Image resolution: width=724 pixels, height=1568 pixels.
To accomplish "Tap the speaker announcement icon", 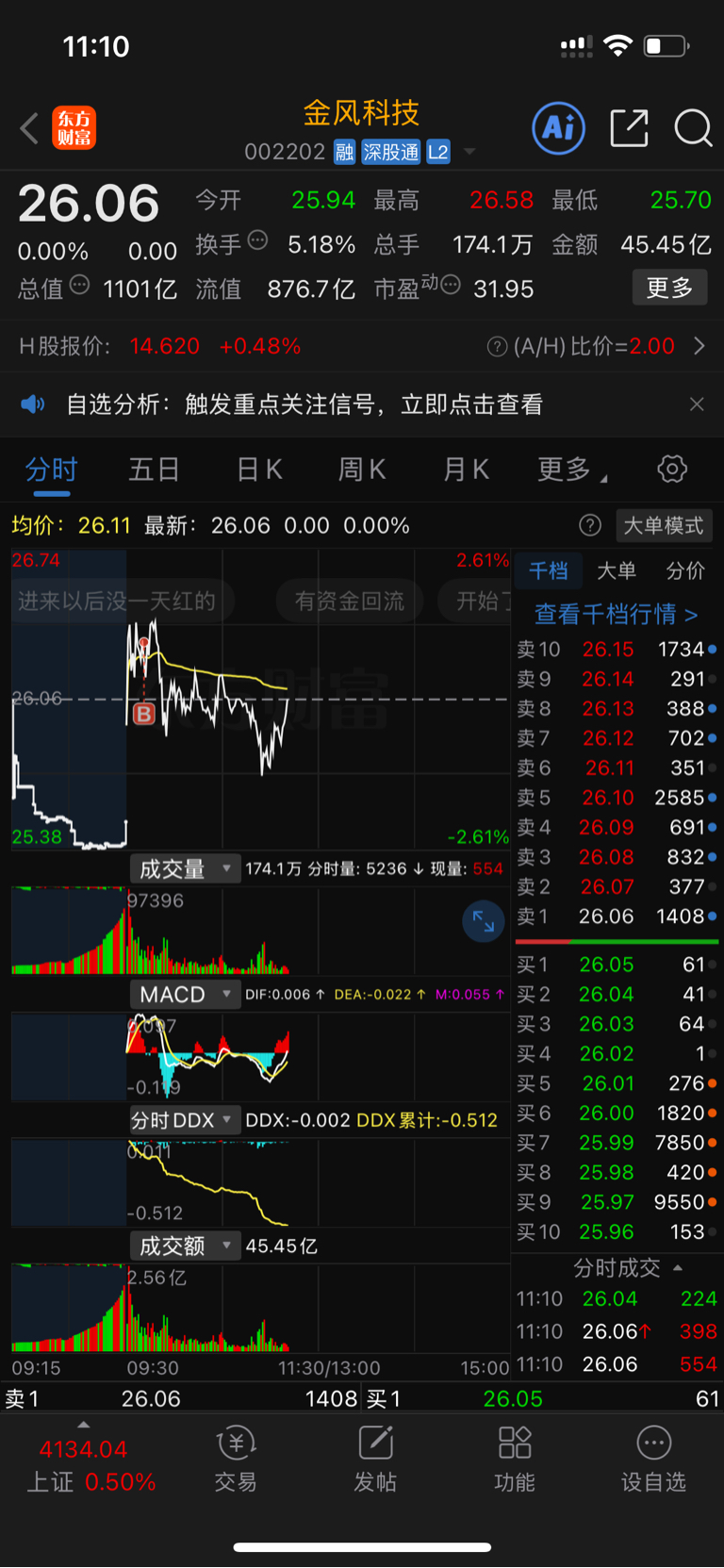I will coord(33,404).
